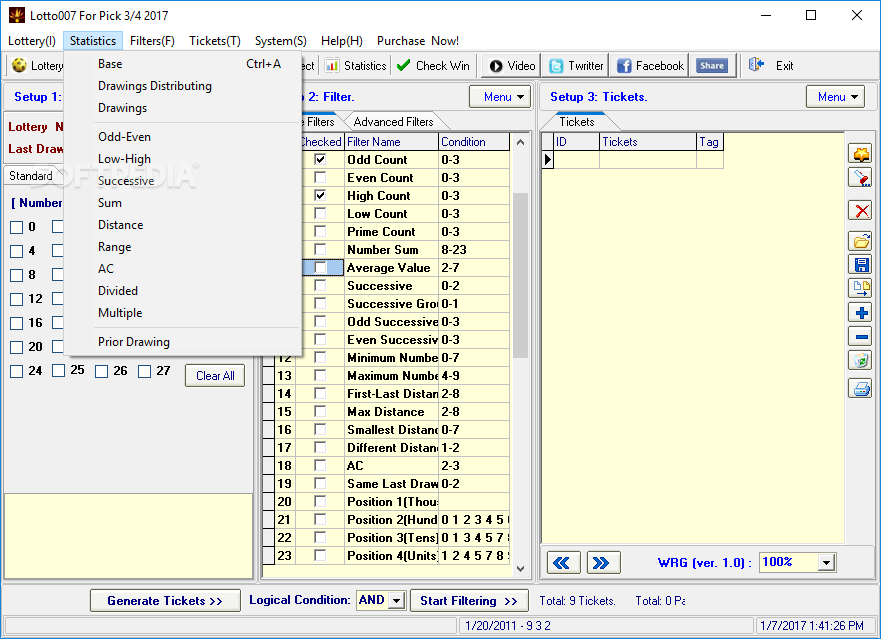
Task: Open the Filters(F) menu
Action: (152, 40)
